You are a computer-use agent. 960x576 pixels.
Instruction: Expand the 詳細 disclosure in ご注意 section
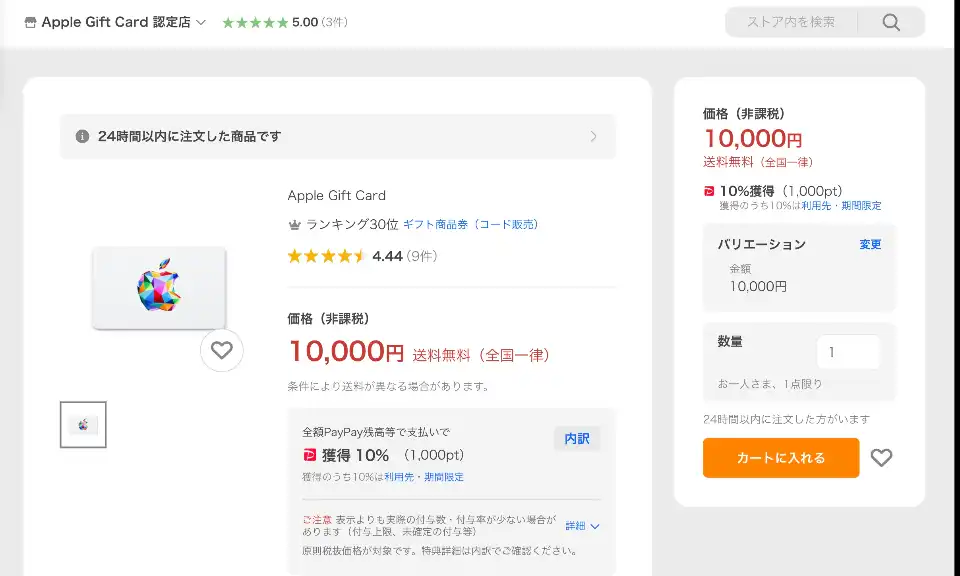583,526
